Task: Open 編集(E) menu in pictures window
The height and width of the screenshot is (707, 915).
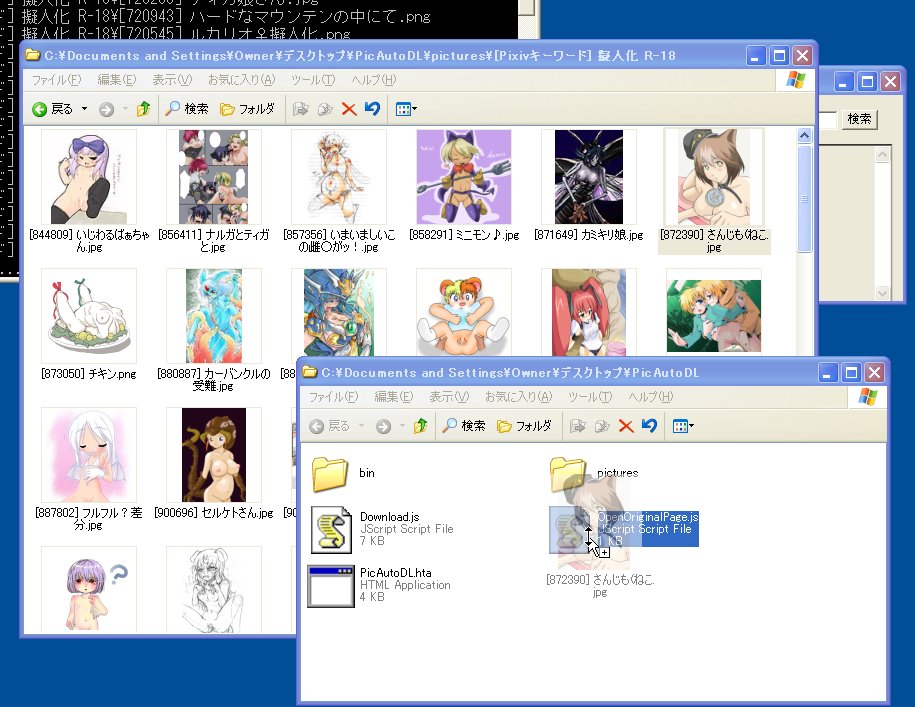Action: point(116,79)
